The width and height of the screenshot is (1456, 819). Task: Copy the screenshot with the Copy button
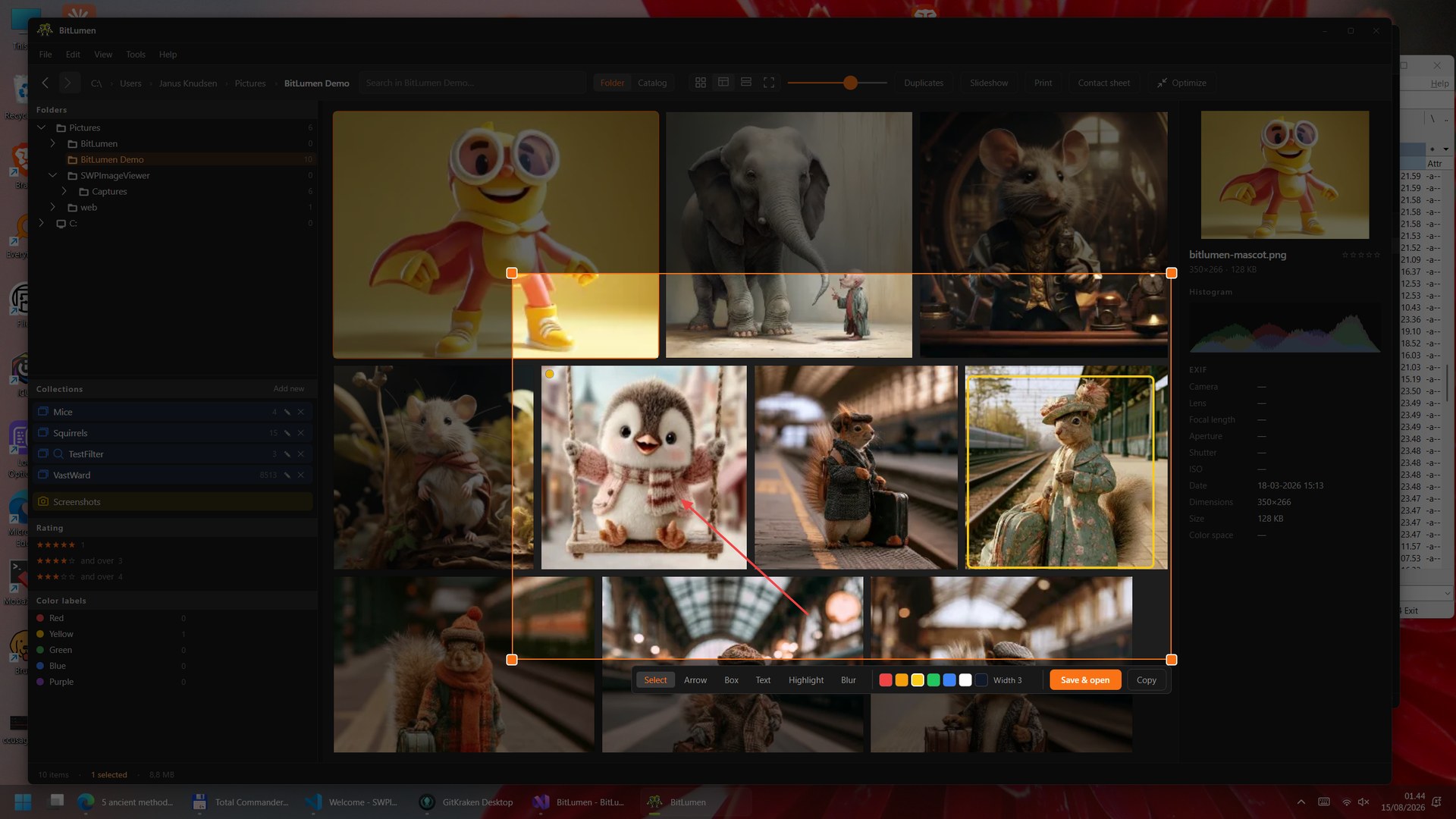1146,680
